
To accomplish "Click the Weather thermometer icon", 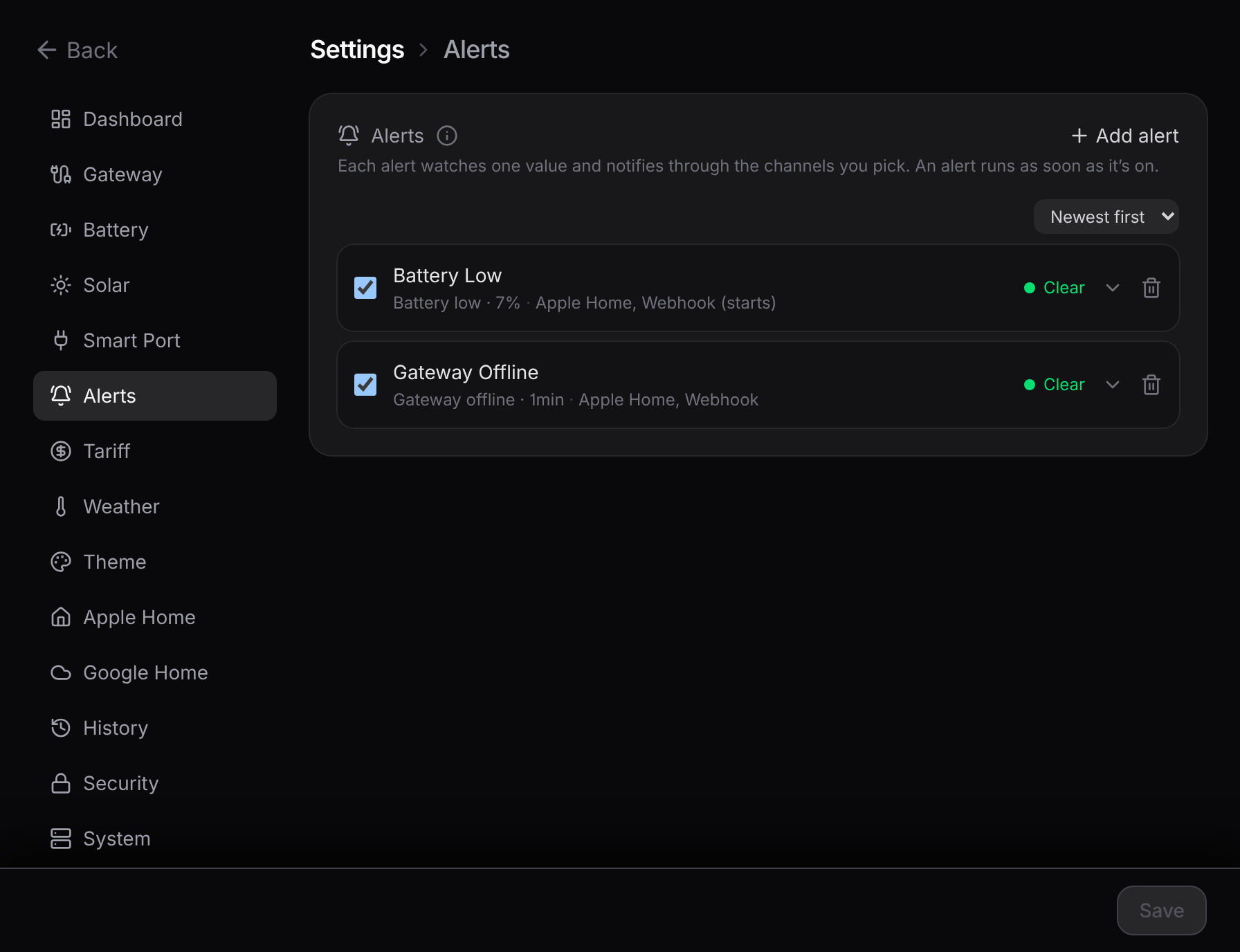I will click(x=61, y=506).
